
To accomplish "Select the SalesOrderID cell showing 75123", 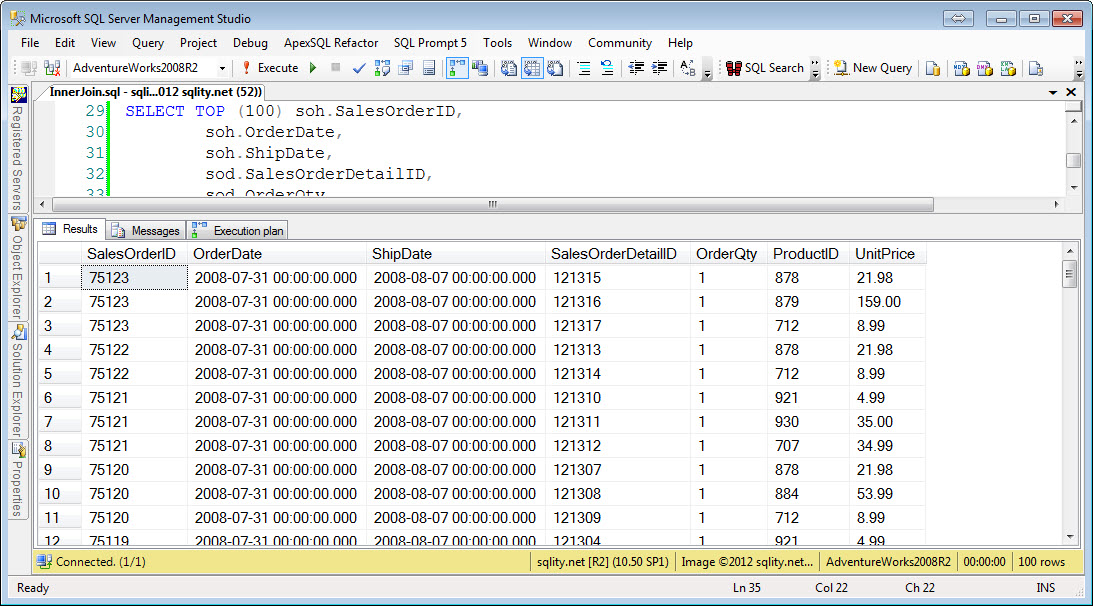I will 133,277.
